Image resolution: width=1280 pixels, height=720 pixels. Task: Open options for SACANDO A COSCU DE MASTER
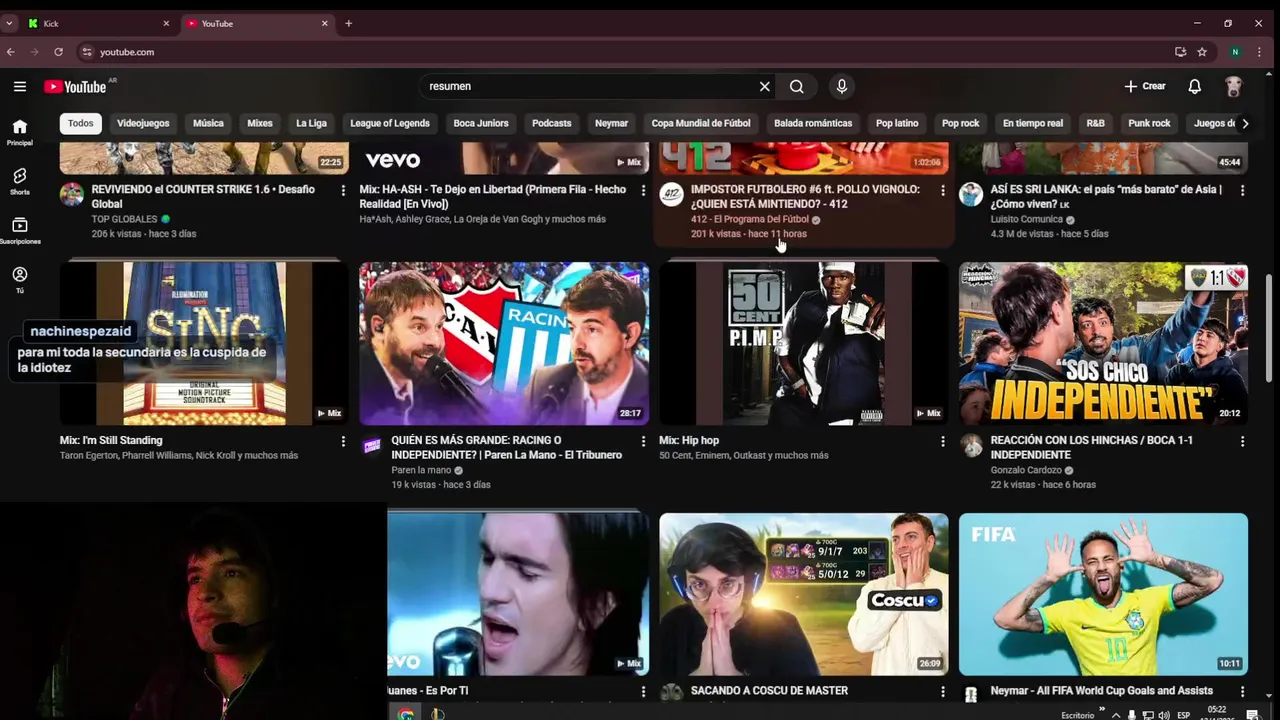click(942, 691)
